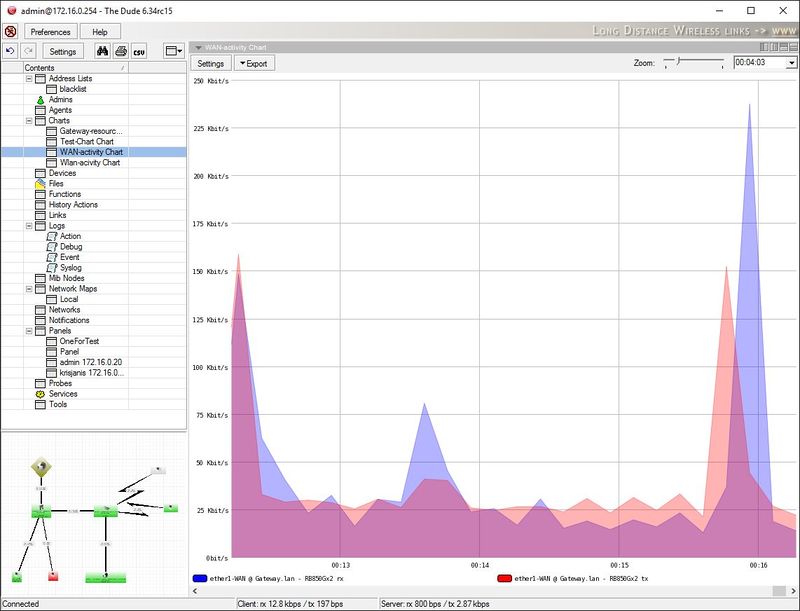The width and height of the screenshot is (800, 611).
Task: Click the chart scrollbar's left arrow
Action: [194, 591]
